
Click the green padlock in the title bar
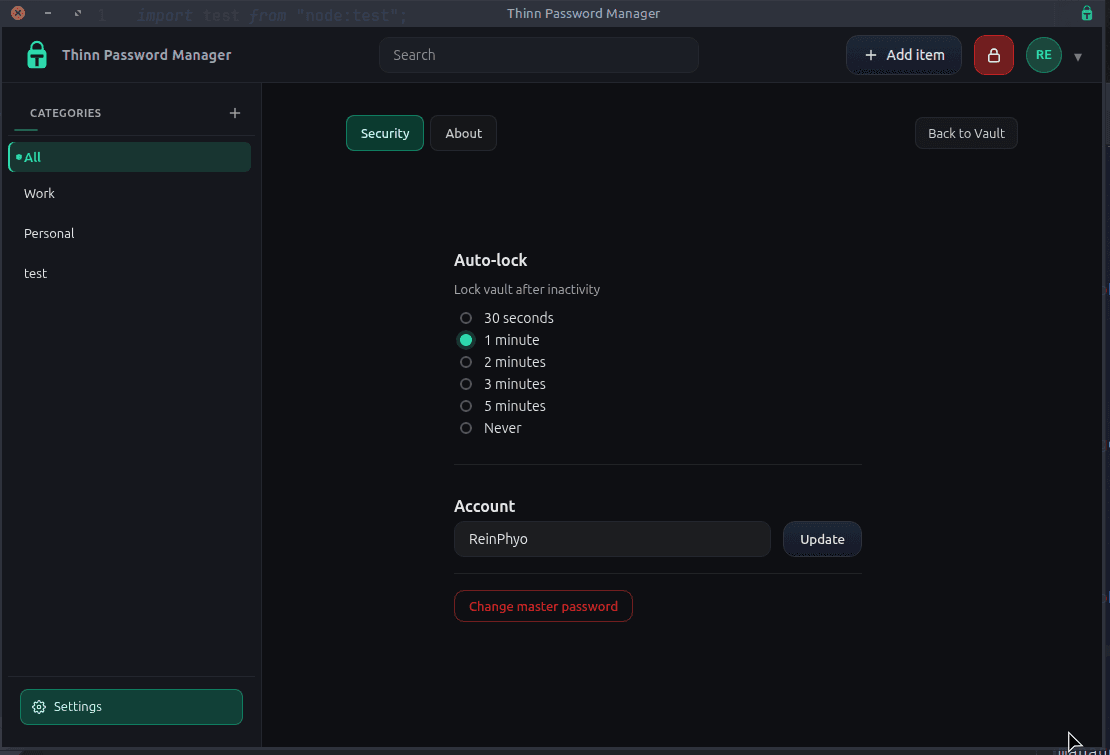click(1086, 13)
